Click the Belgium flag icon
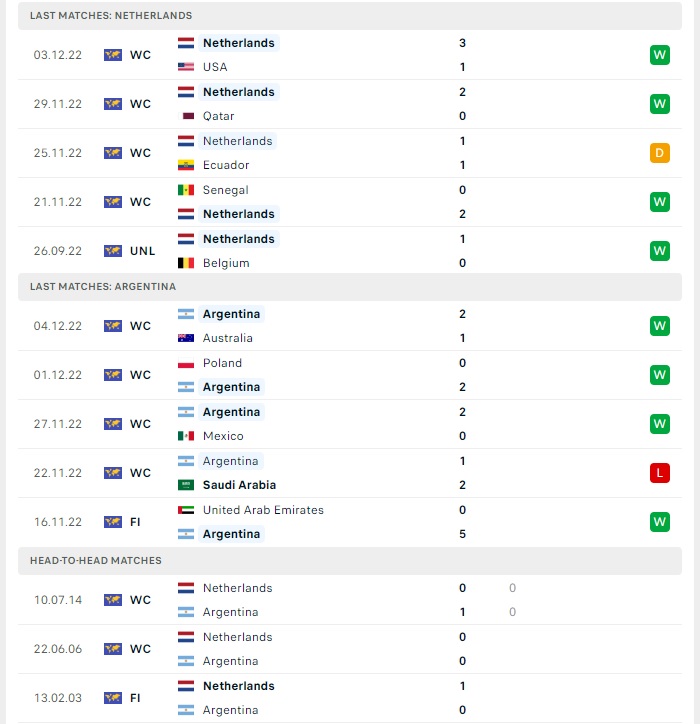 [186, 263]
